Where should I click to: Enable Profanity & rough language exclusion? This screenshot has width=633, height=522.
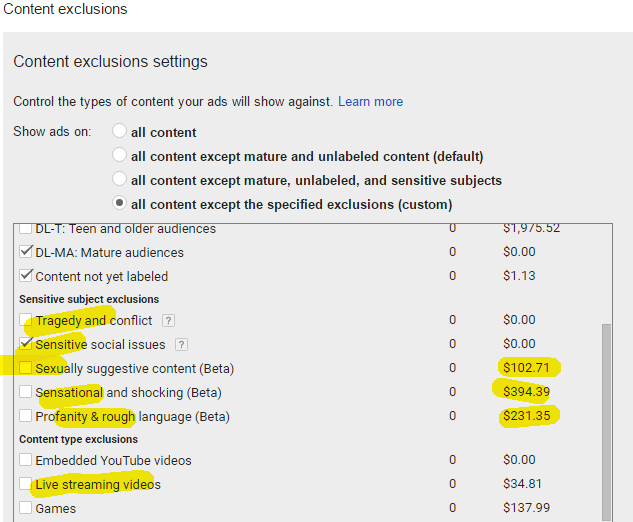[x=26, y=416]
